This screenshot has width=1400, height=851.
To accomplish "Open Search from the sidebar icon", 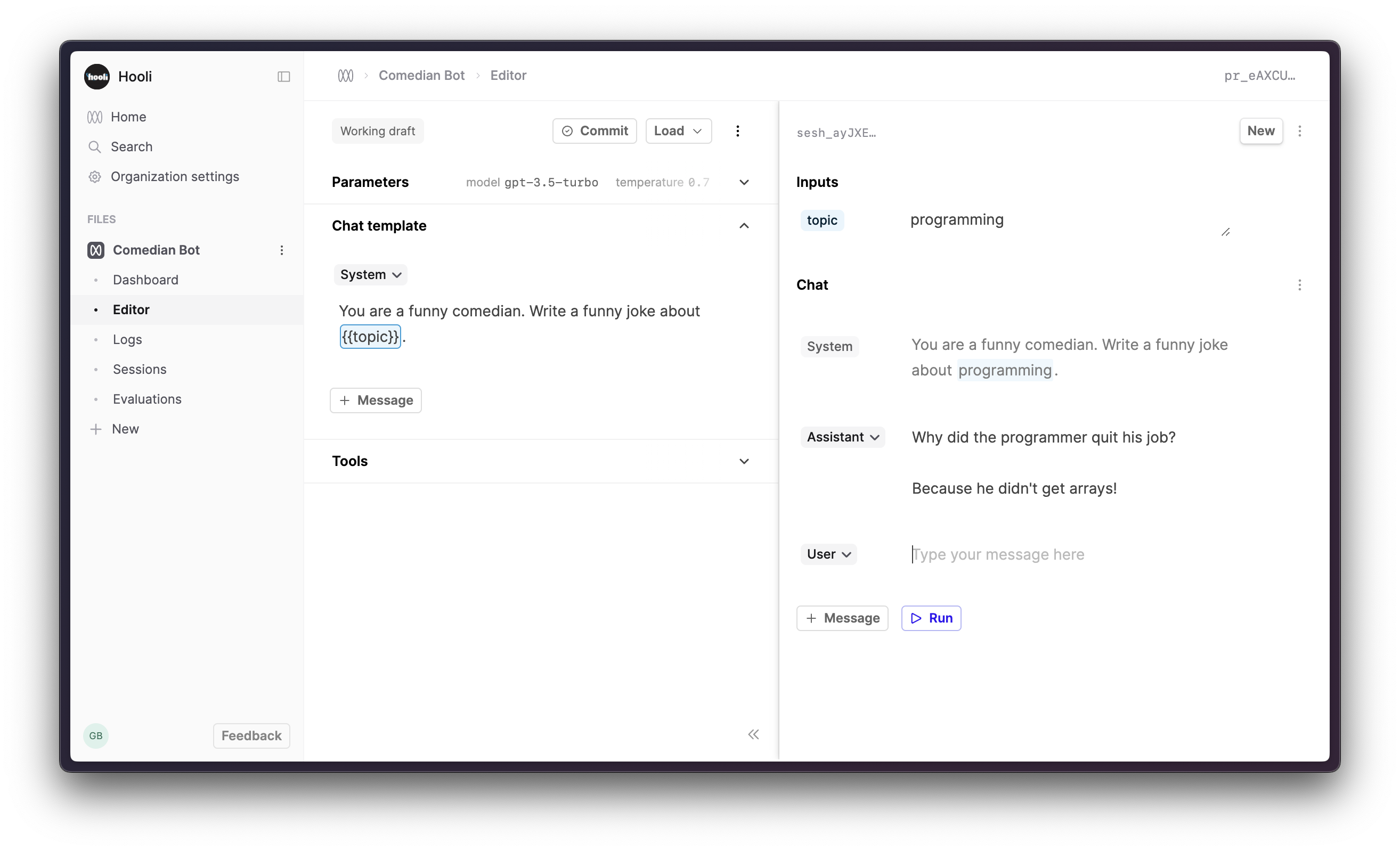I will click(95, 146).
